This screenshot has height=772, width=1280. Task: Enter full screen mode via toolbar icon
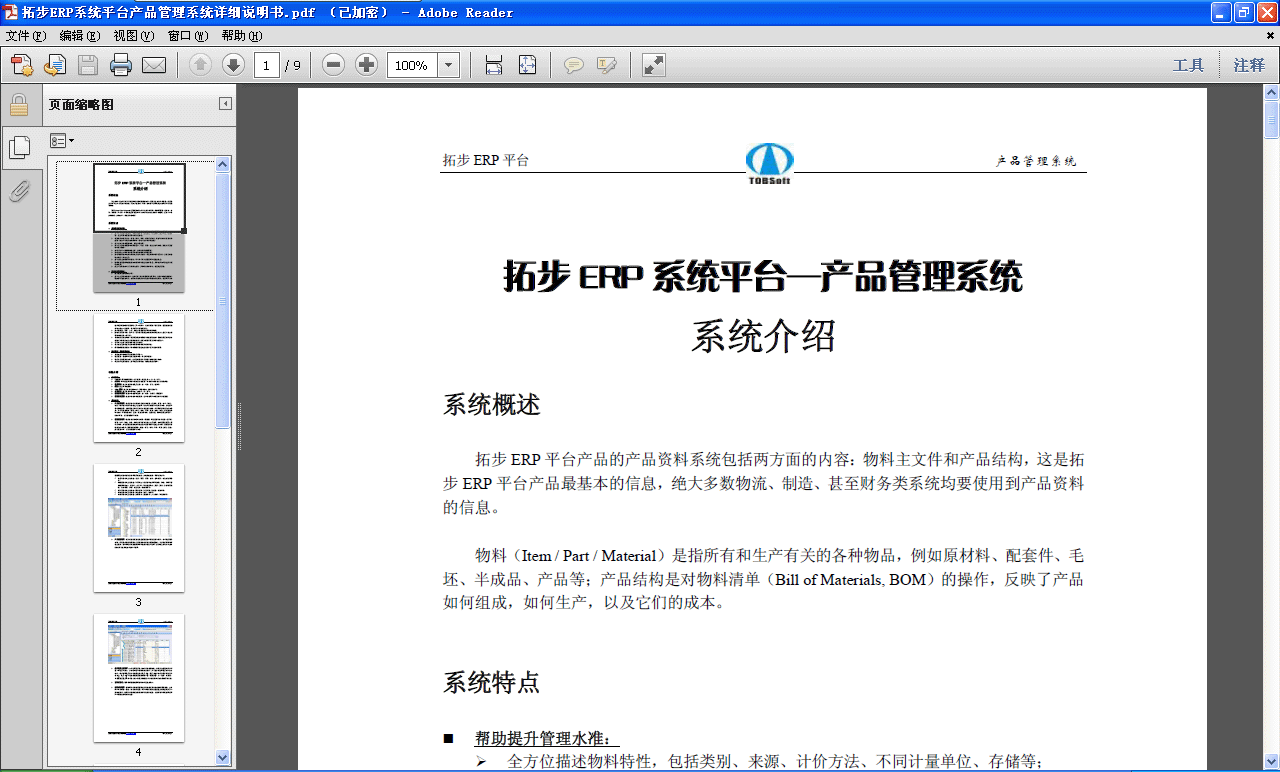653,64
